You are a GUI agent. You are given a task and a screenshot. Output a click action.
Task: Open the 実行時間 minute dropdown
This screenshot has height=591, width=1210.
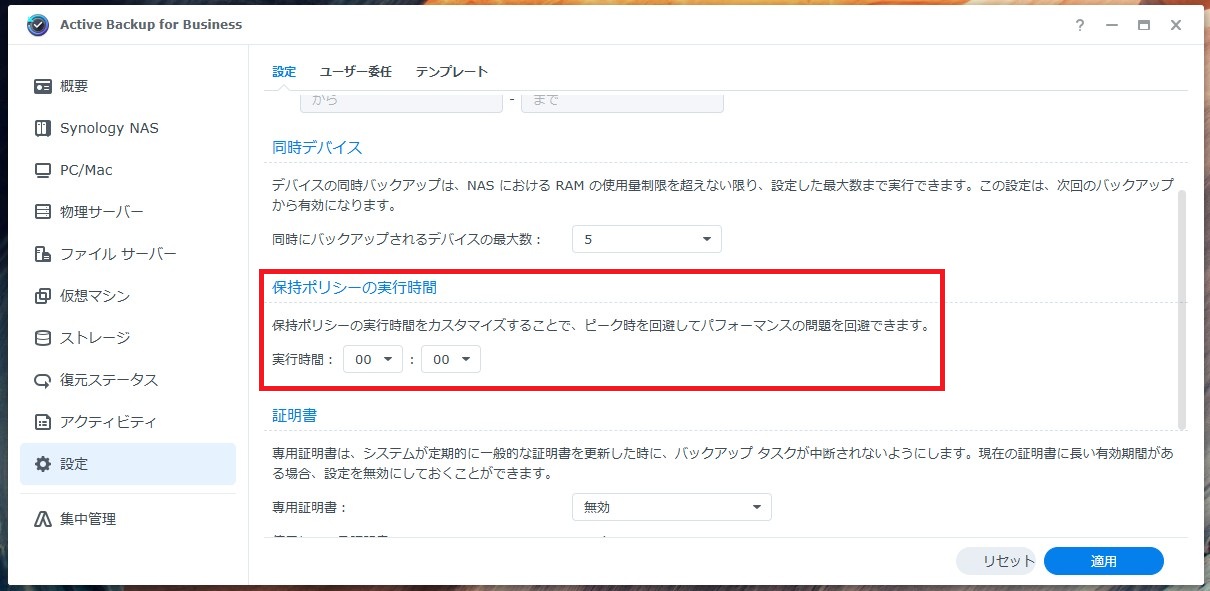(x=451, y=359)
